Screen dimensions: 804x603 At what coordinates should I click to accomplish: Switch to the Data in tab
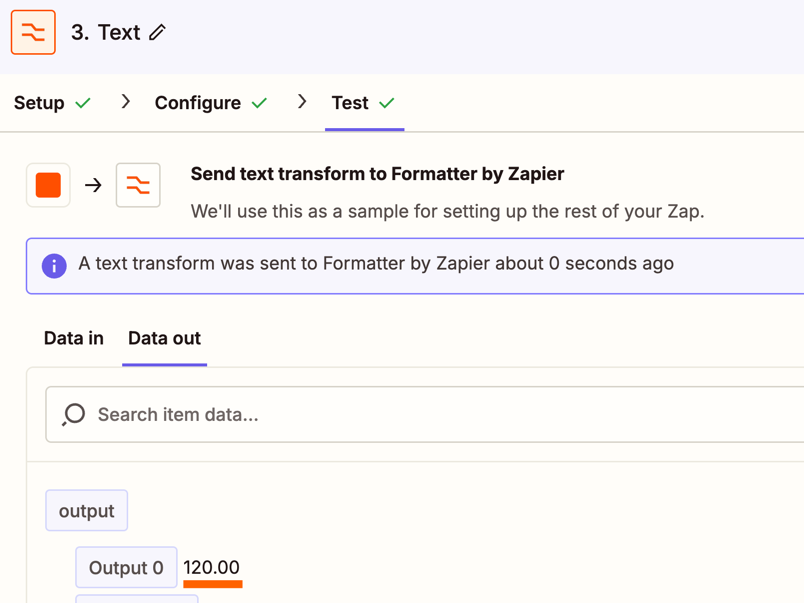point(74,338)
